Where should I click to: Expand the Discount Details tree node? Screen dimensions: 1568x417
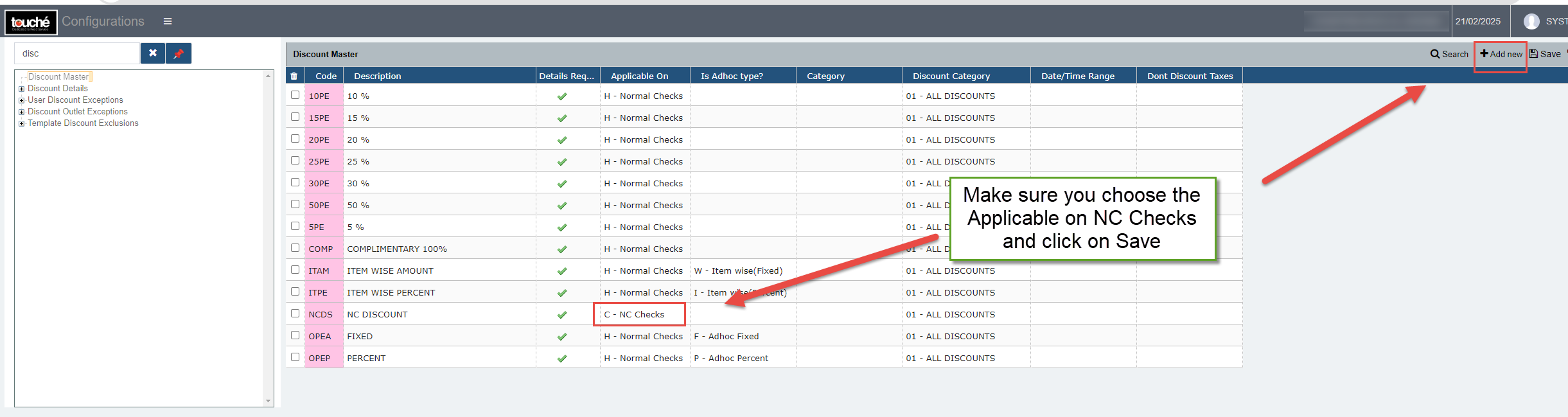(22, 89)
